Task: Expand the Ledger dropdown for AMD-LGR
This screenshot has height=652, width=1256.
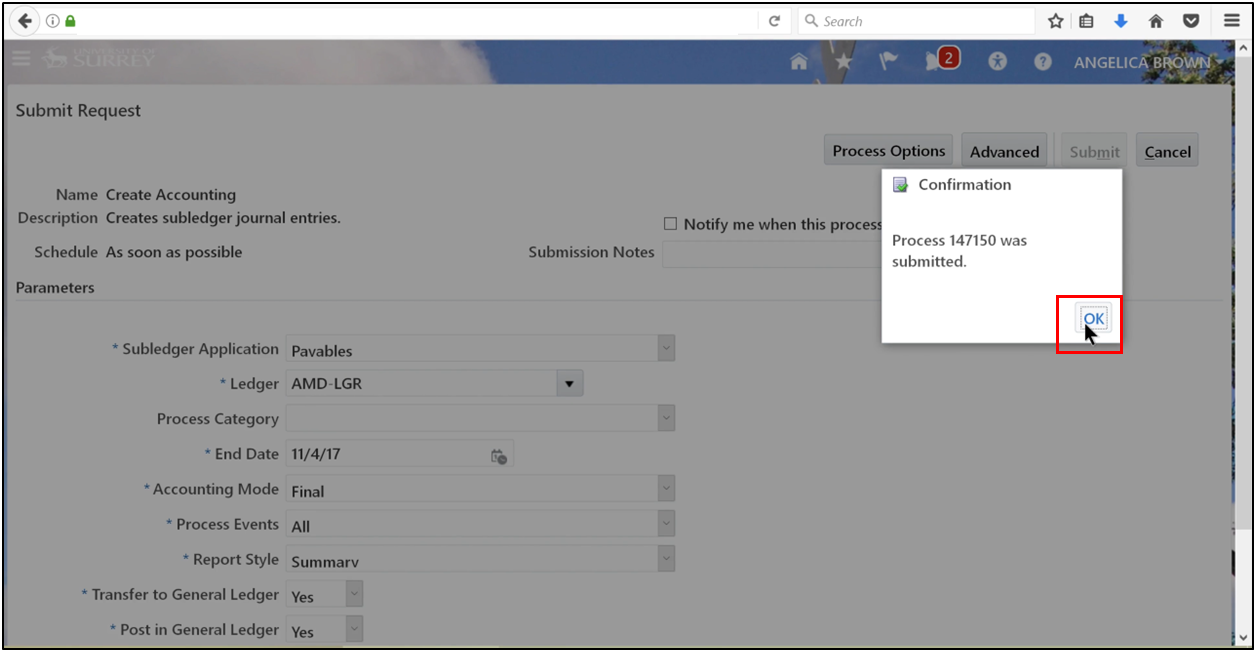Action: pyautogui.click(x=569, y=383)
